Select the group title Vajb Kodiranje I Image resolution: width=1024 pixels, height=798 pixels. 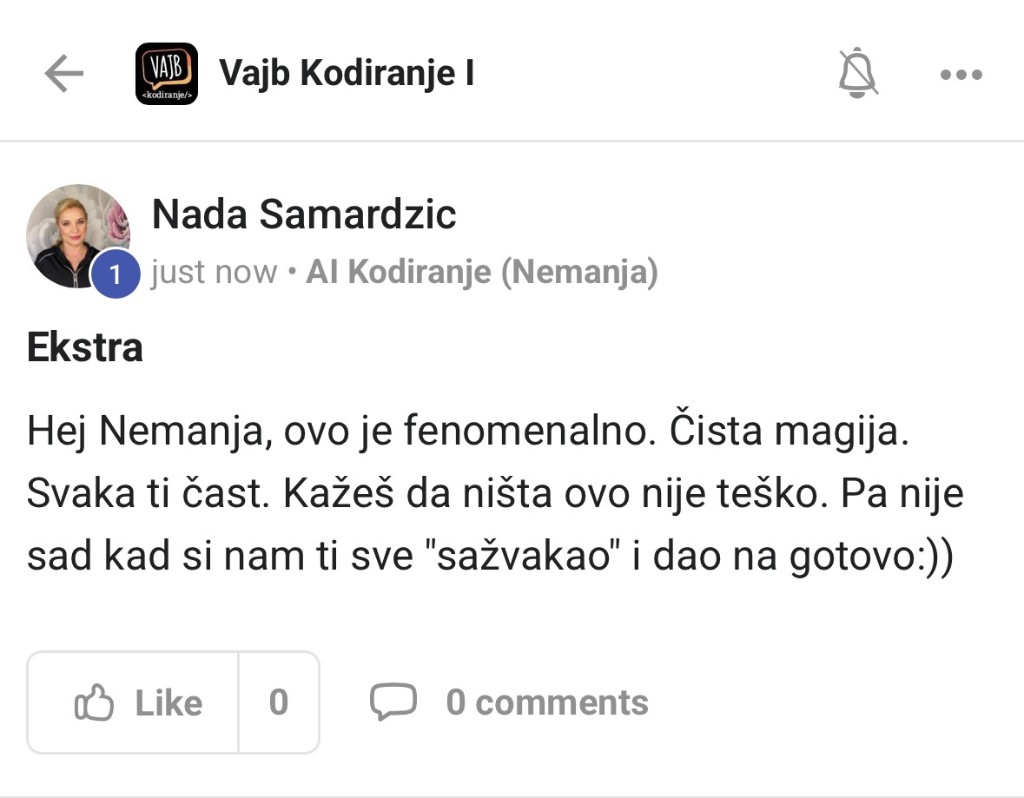346,72
